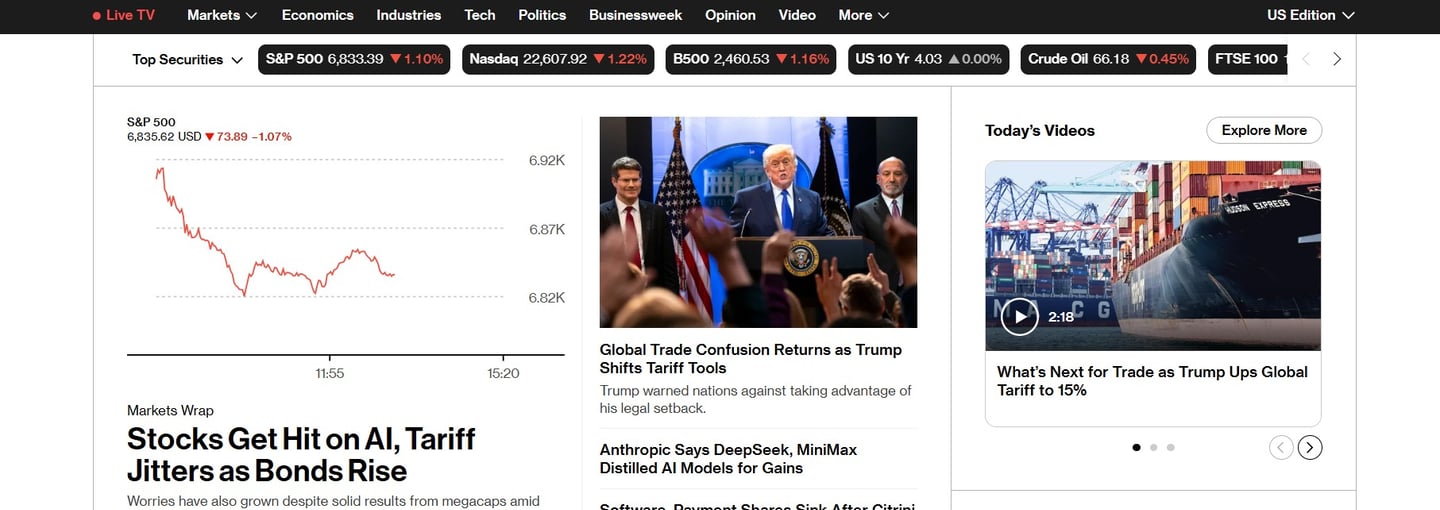Go to next video with carousel arrow
The image size is (1440, 510).
tap(1310, 448)
